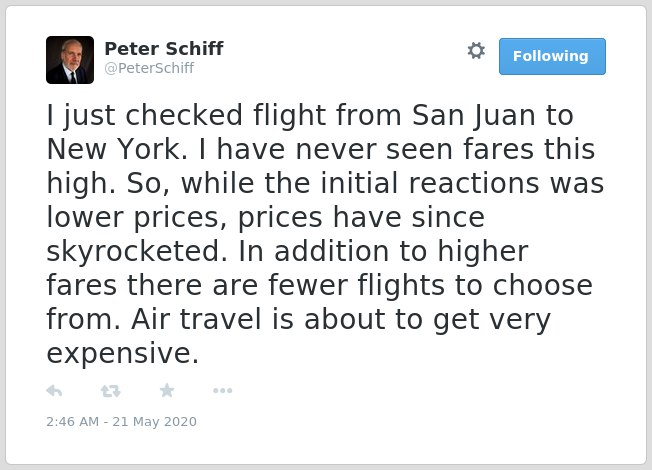Reply to Peter Schiff's tweet
Viewport: 652px width, 470px height.
point(54,391)
